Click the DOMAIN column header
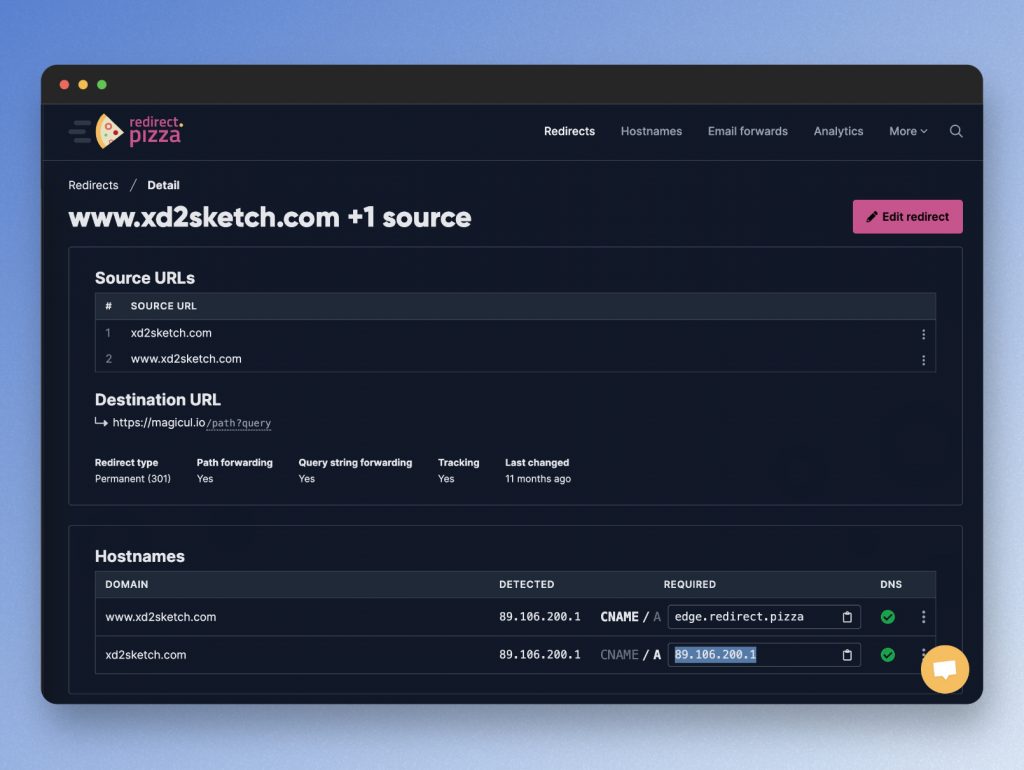1024x770 pixels. pyautogui.click(x=127, y=585)
